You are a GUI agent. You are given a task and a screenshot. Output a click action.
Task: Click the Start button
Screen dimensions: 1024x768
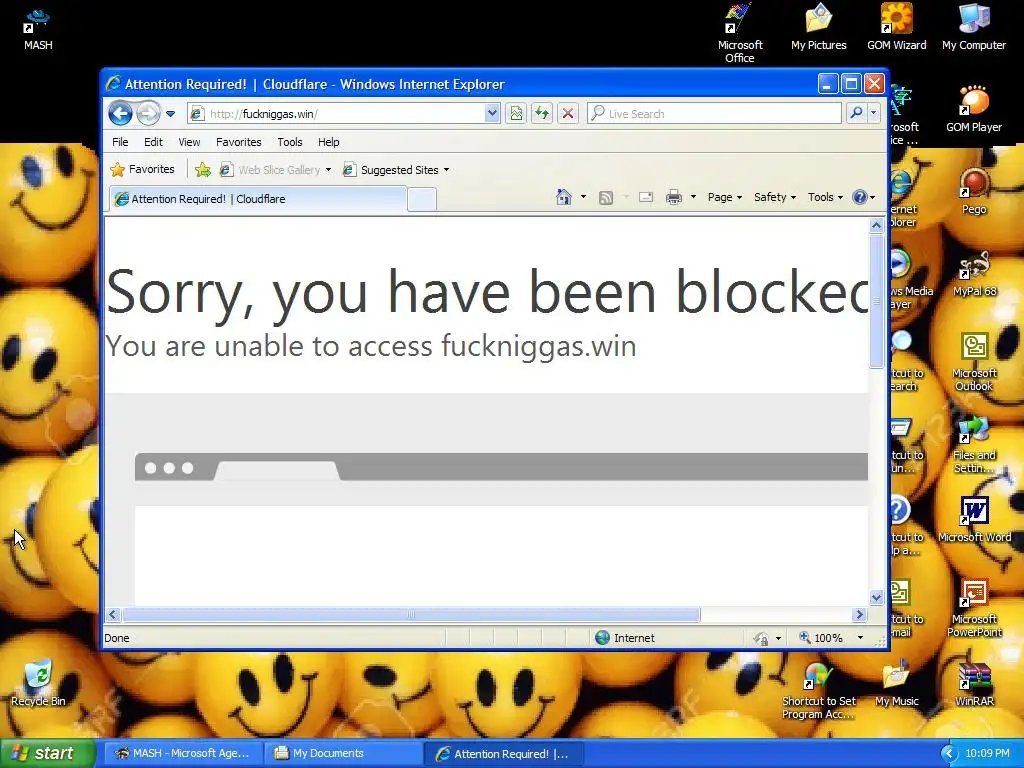pyautogui.click(x=48, y=753)
